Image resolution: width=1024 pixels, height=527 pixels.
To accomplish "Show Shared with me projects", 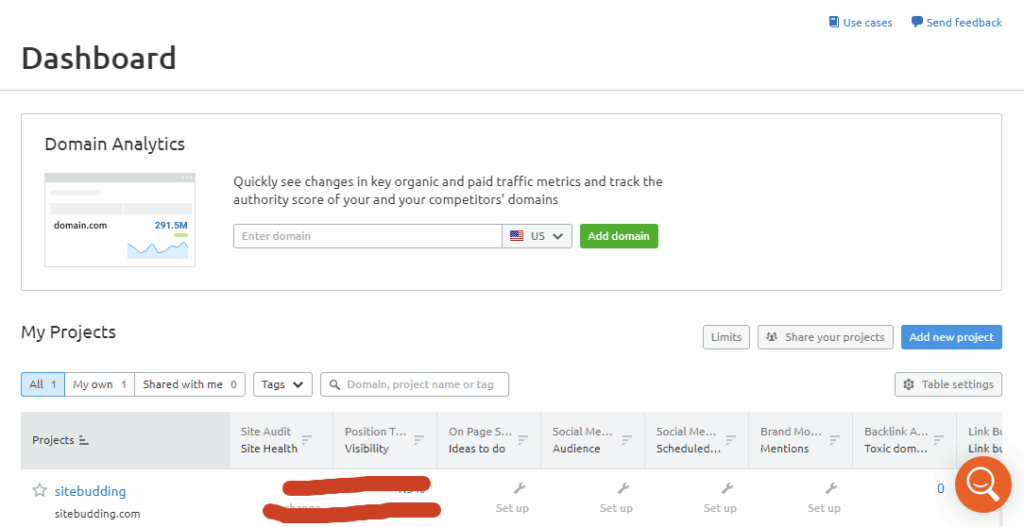I will 190,384.
